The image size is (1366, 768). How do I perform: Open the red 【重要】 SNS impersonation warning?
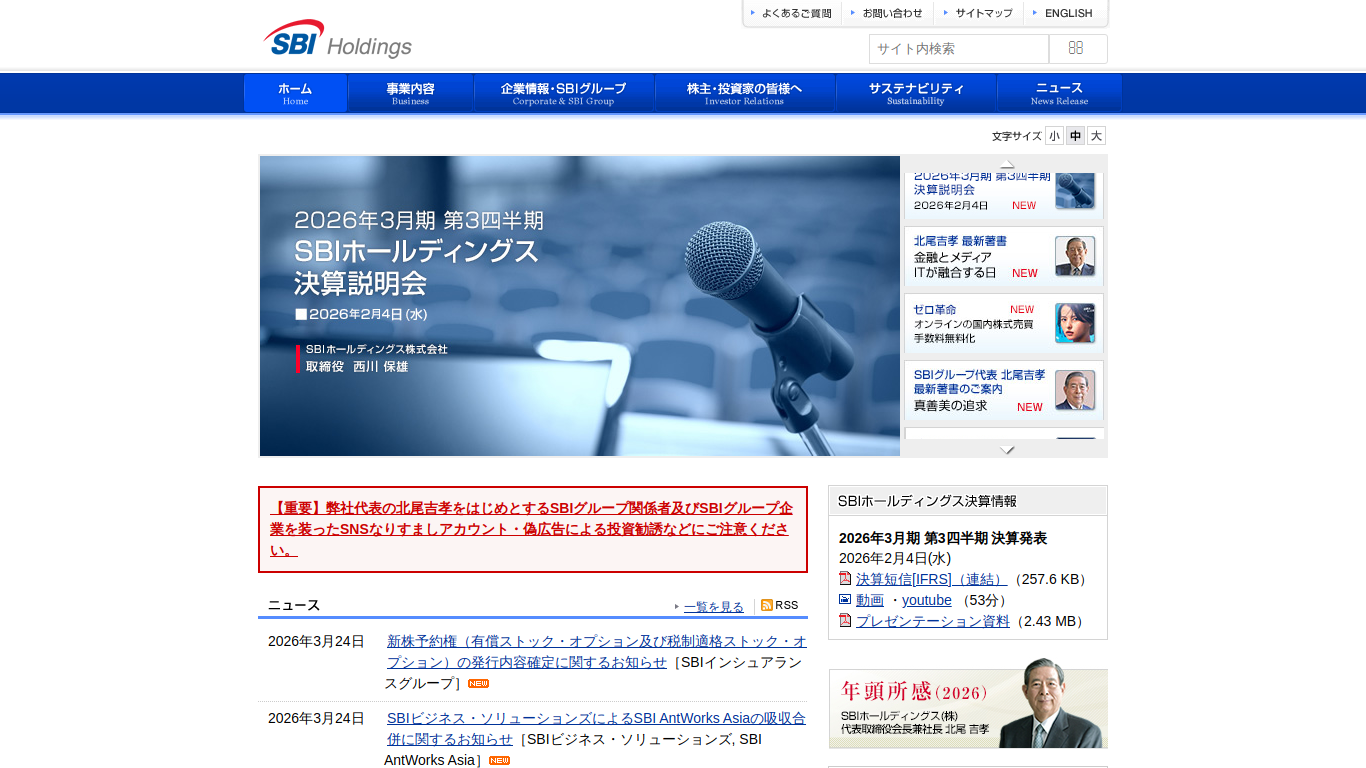[x=533, y=529]
